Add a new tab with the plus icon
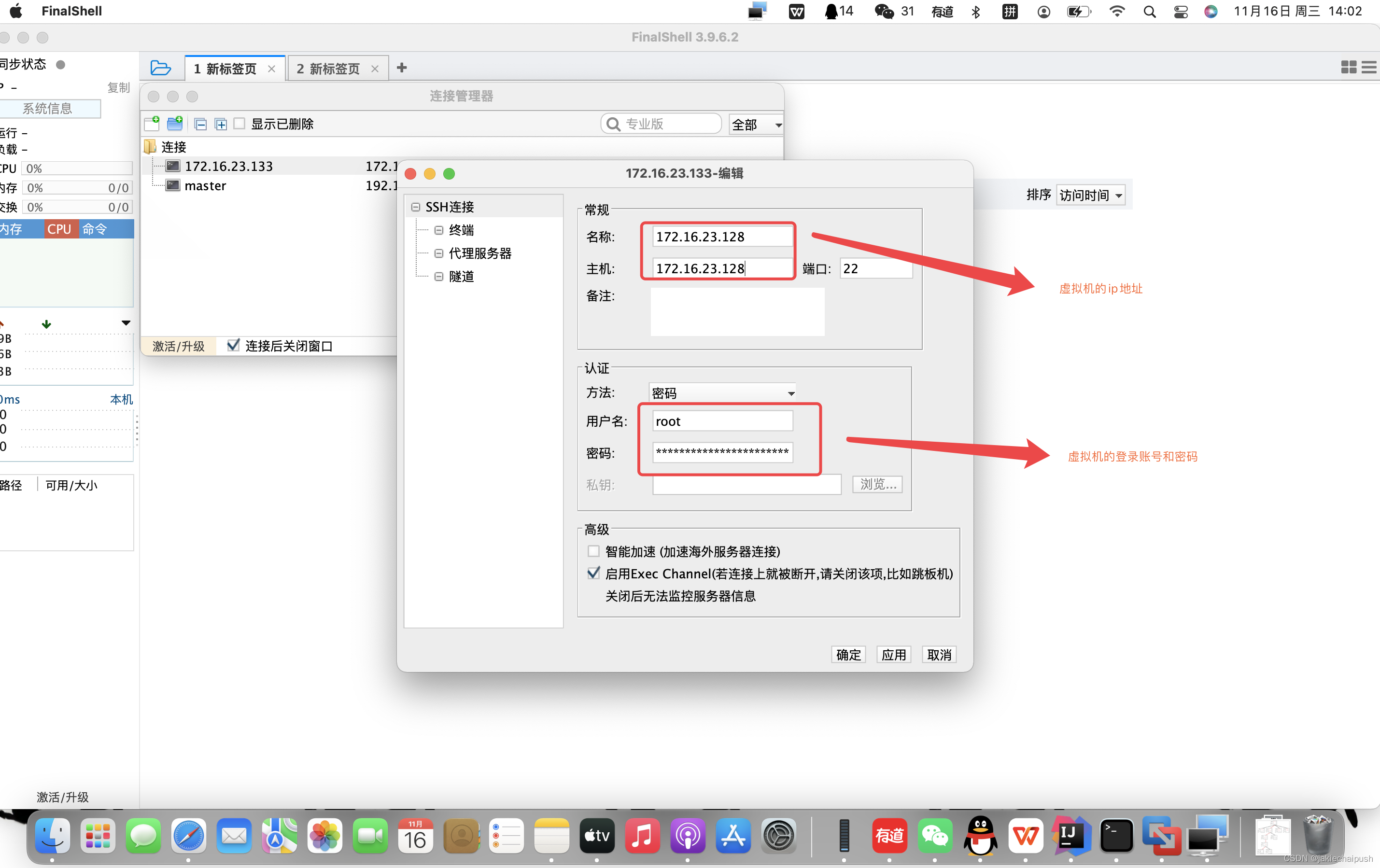This screenshot has width=1380, height=868. coord(402,68)
